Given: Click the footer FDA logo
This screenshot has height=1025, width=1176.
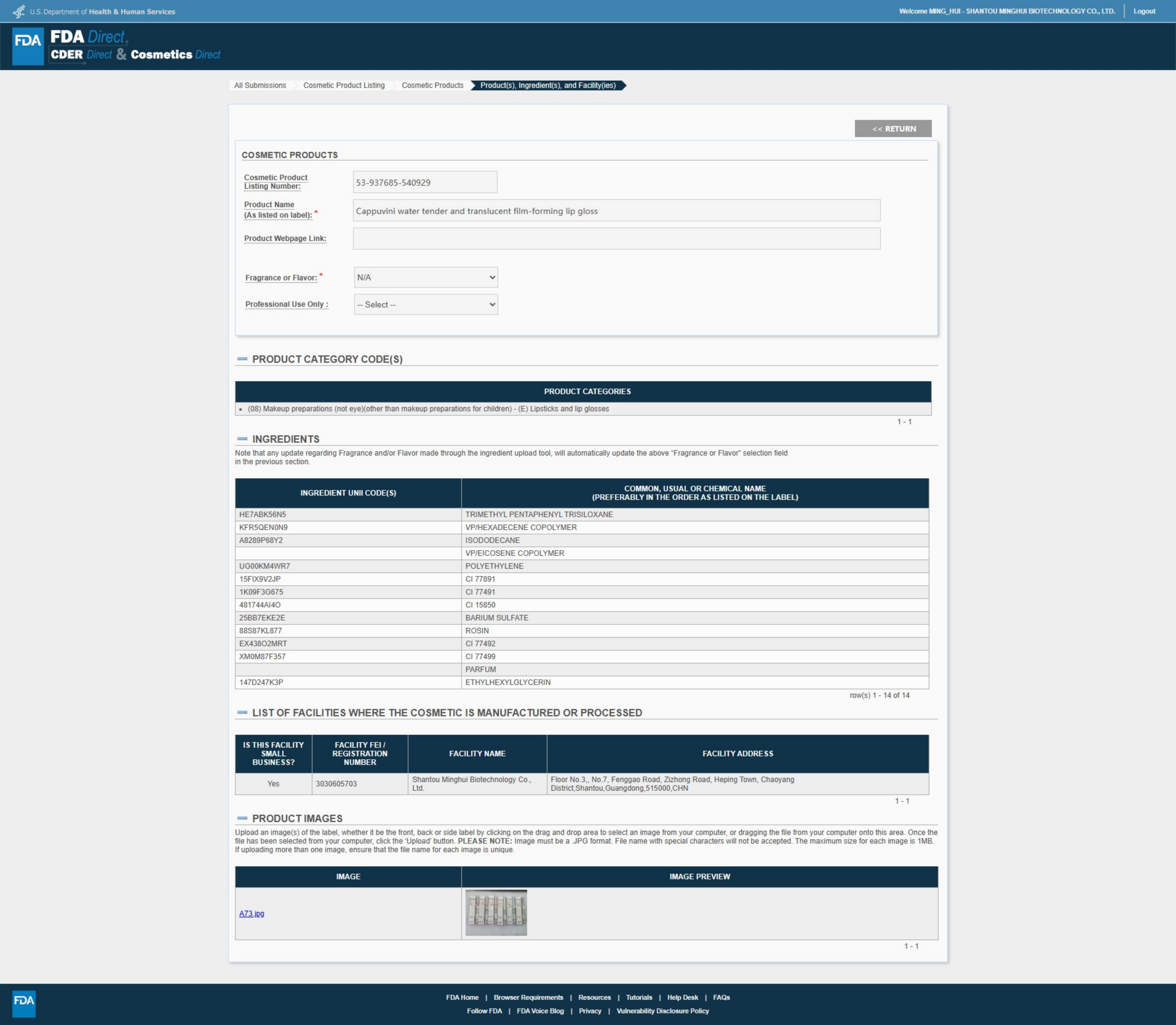Looking at the screenshot, I should coord(24,1003).
